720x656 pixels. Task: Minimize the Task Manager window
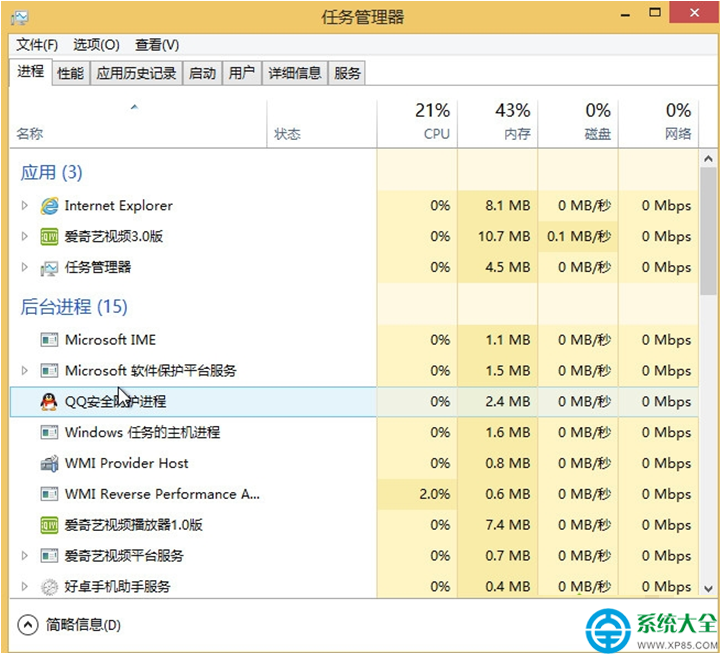click(625, 14)
